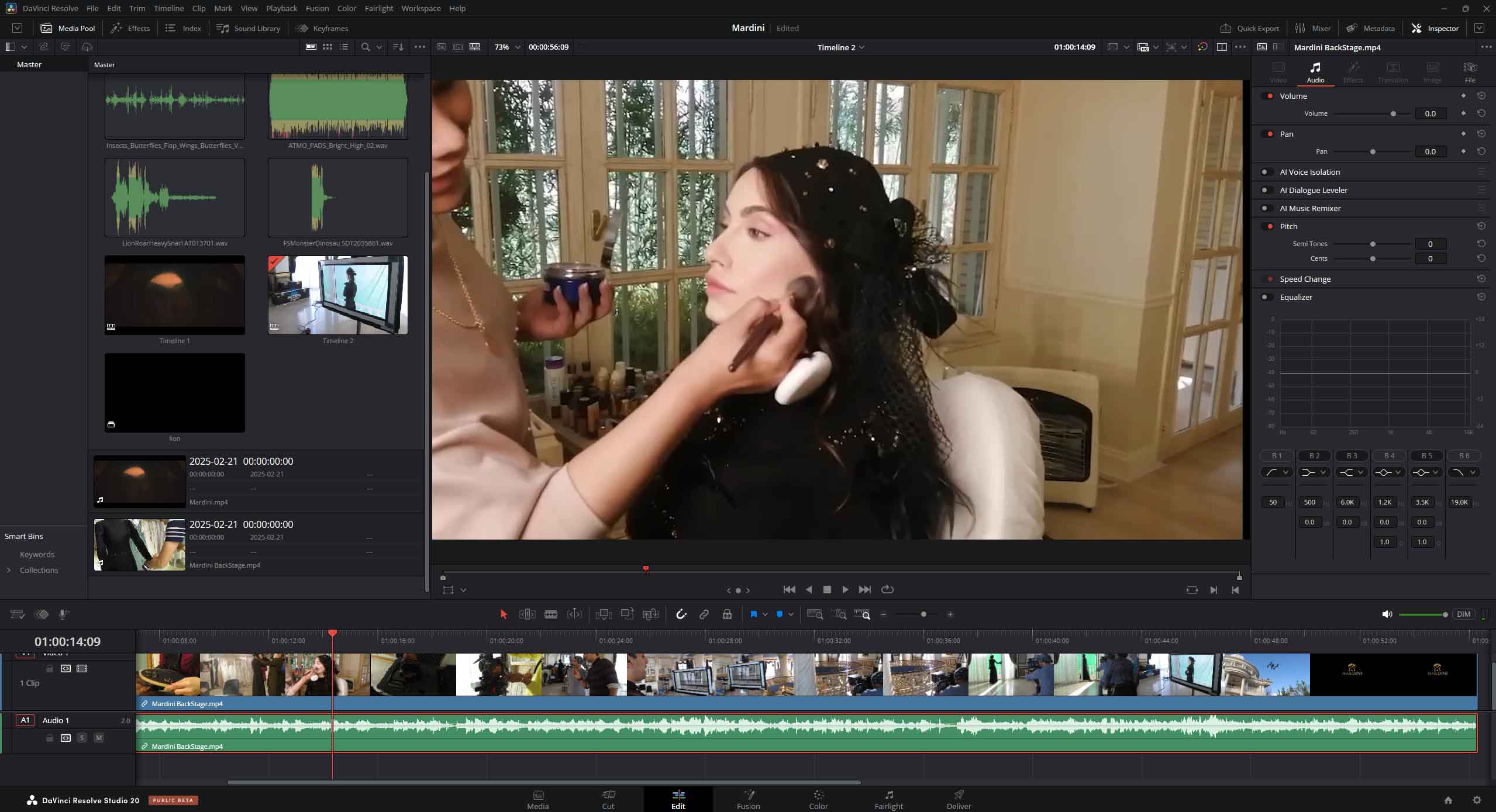The height and width of the screenshot is (812, 1496).
Task: Enable the Equalizer toggle
Action: (1266, 297)
